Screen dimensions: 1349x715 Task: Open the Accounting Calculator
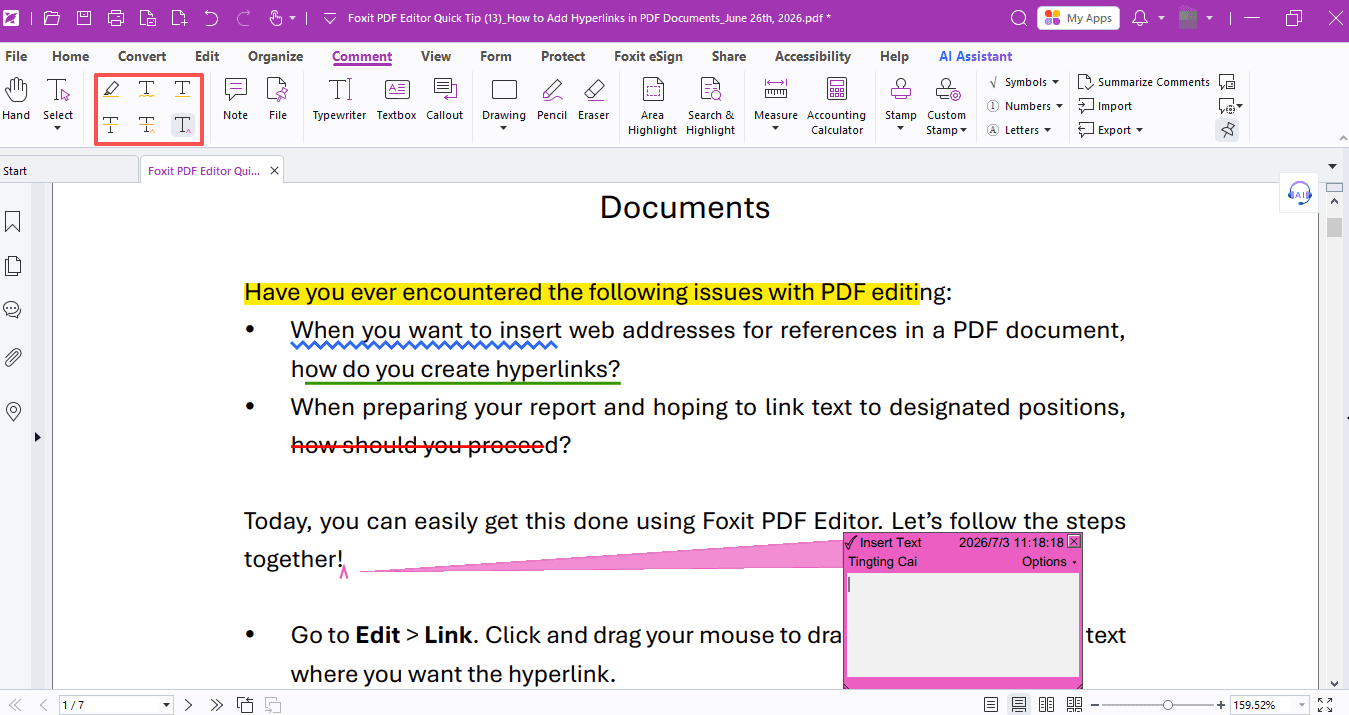click(837, 106)
